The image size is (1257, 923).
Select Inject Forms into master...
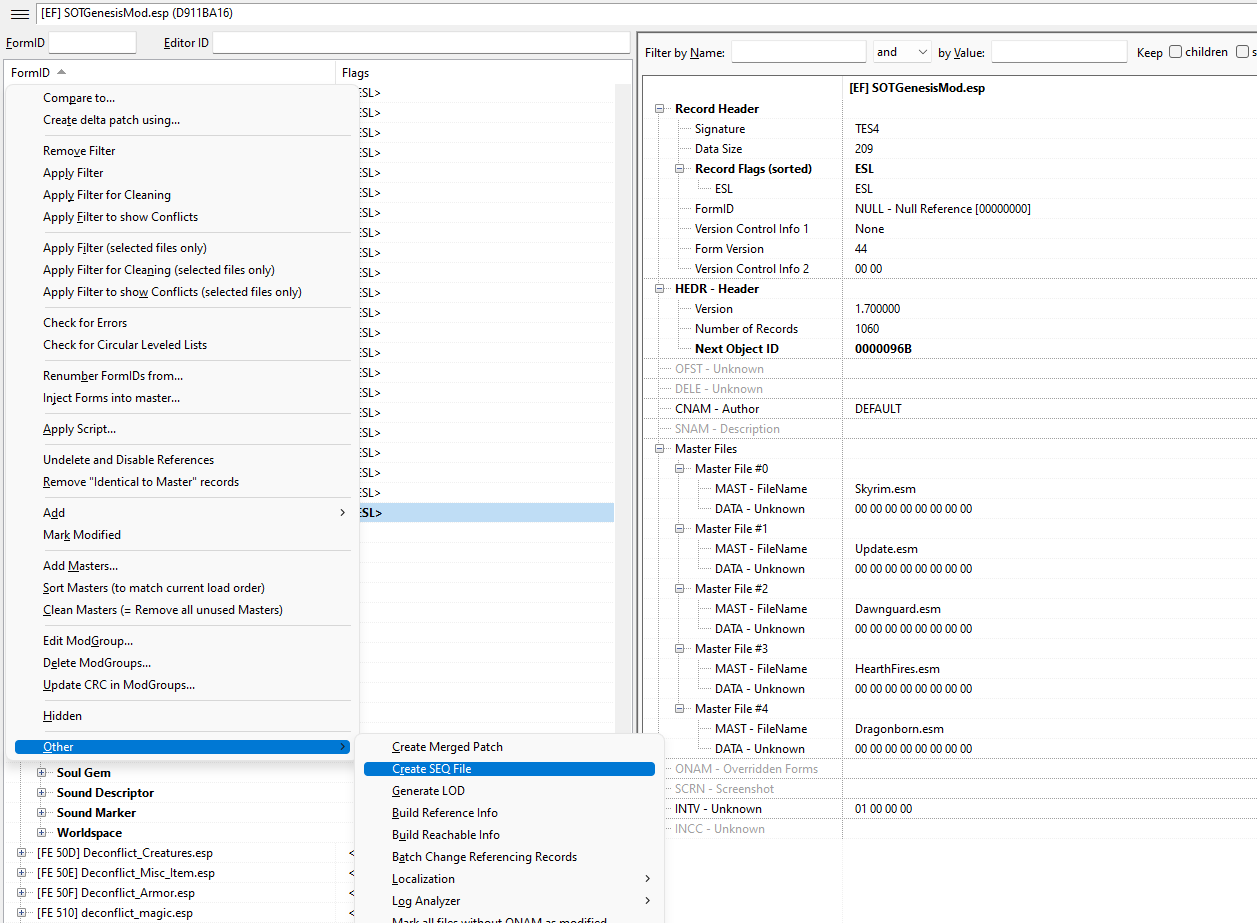tap(183, 398)
